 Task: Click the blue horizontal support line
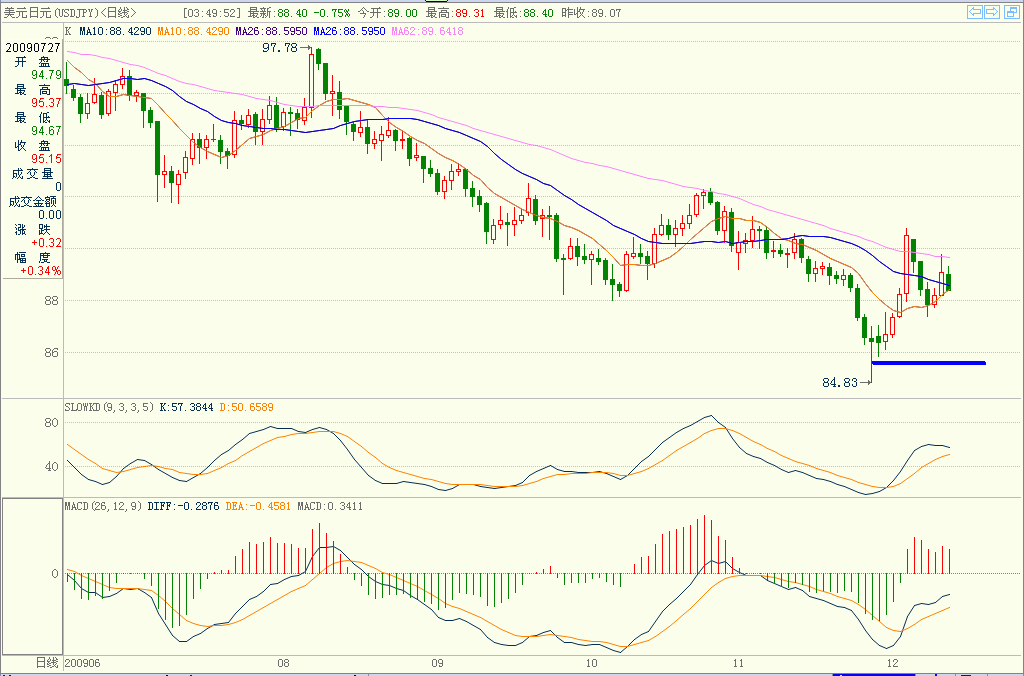[928, 363]
